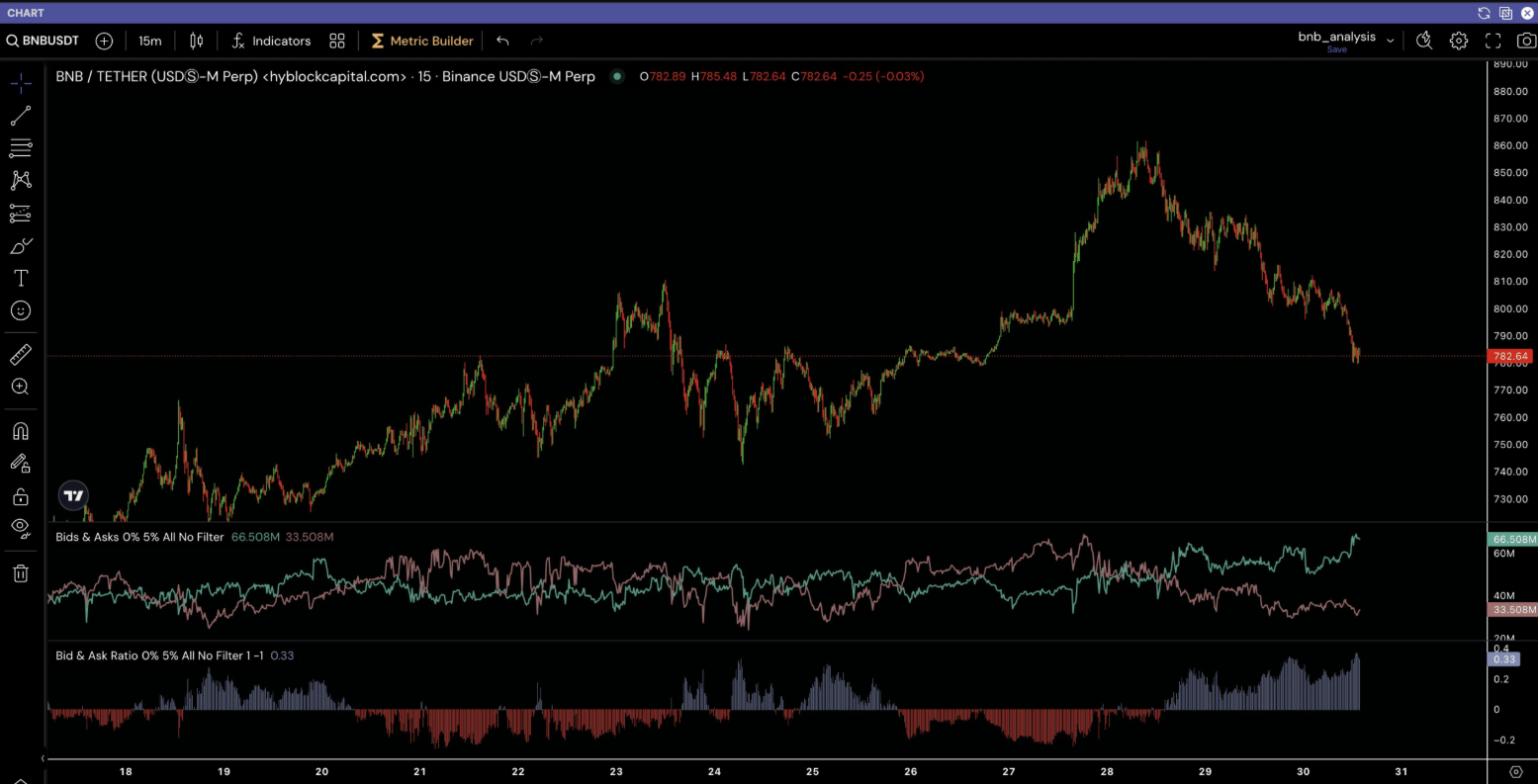This screenshot has width=1538, height=784.
Task: Remove drawings with the trash icon
Action: [x=20, y=573]
